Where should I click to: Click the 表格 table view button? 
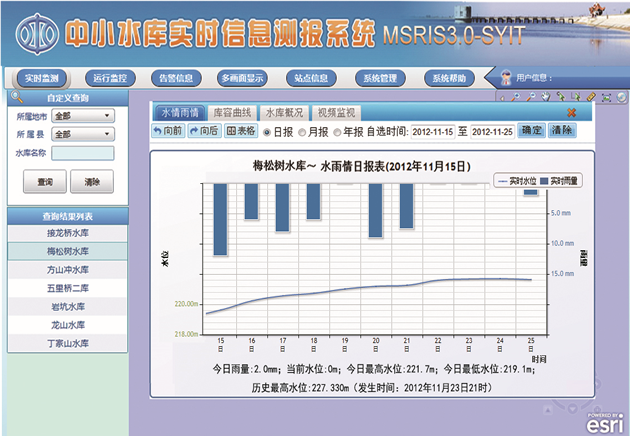coord(241,131)
